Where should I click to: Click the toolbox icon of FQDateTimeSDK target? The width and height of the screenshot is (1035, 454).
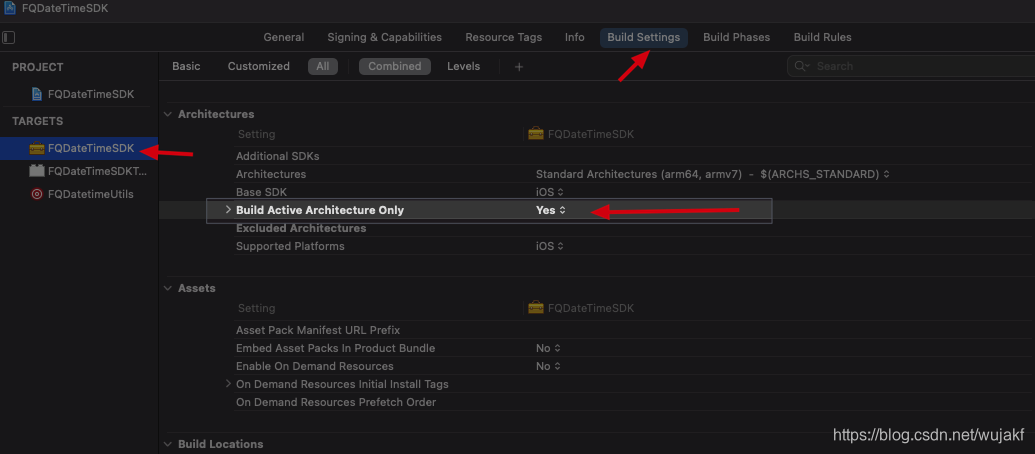tap(37, 148)
